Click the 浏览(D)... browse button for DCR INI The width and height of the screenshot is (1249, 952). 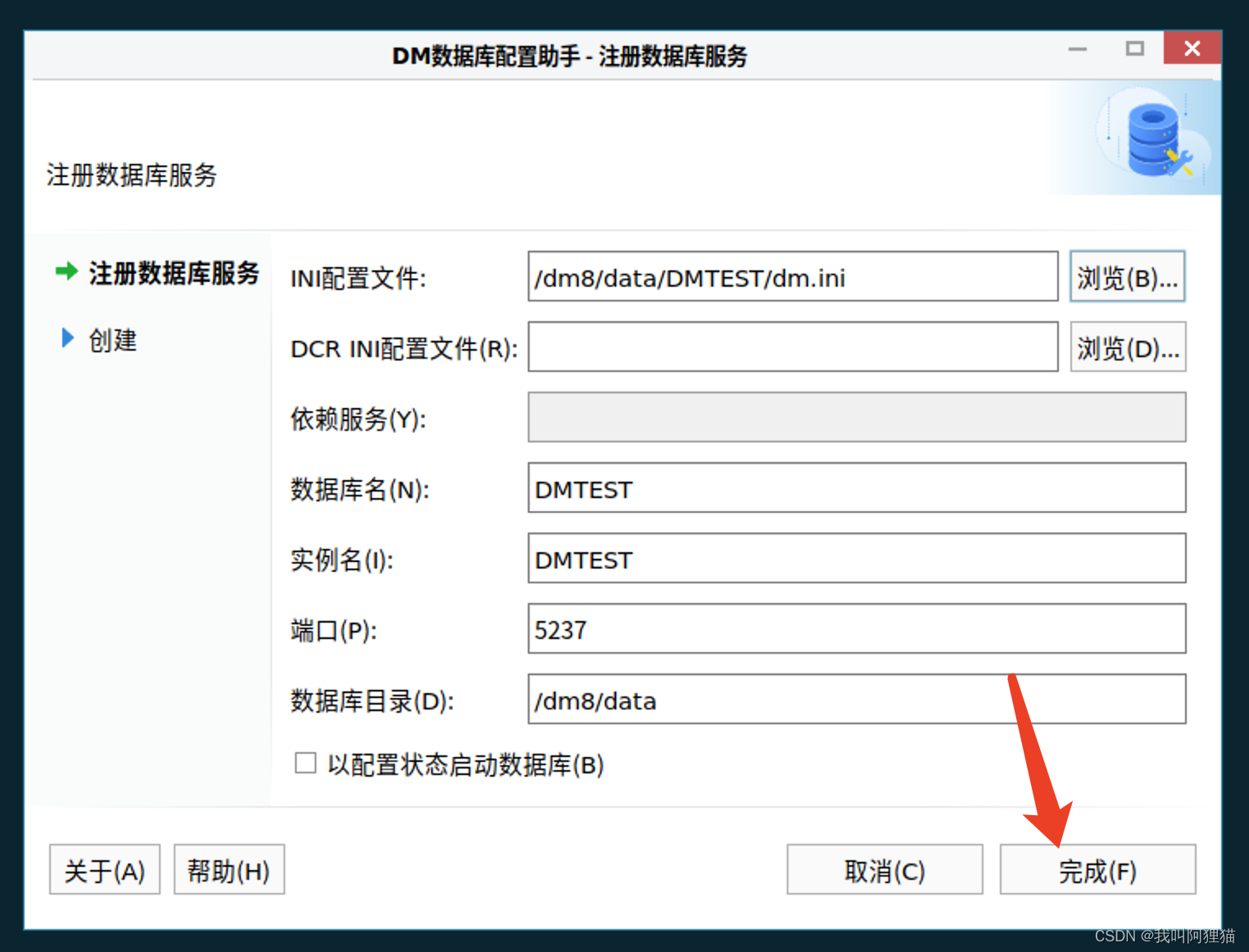pos(1128,347)
